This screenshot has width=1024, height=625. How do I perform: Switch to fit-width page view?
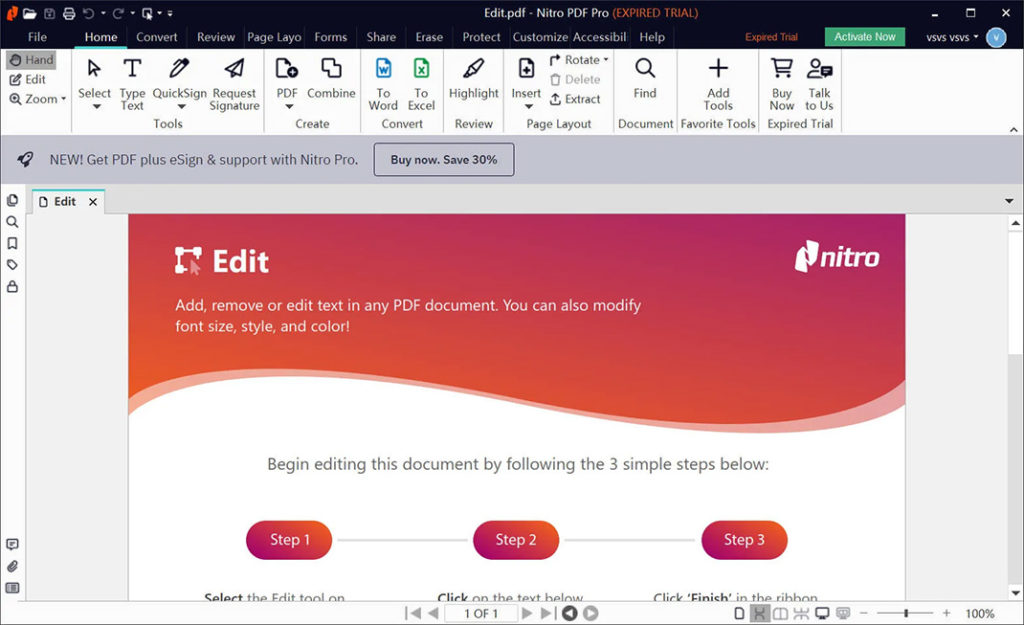[758, 613]
